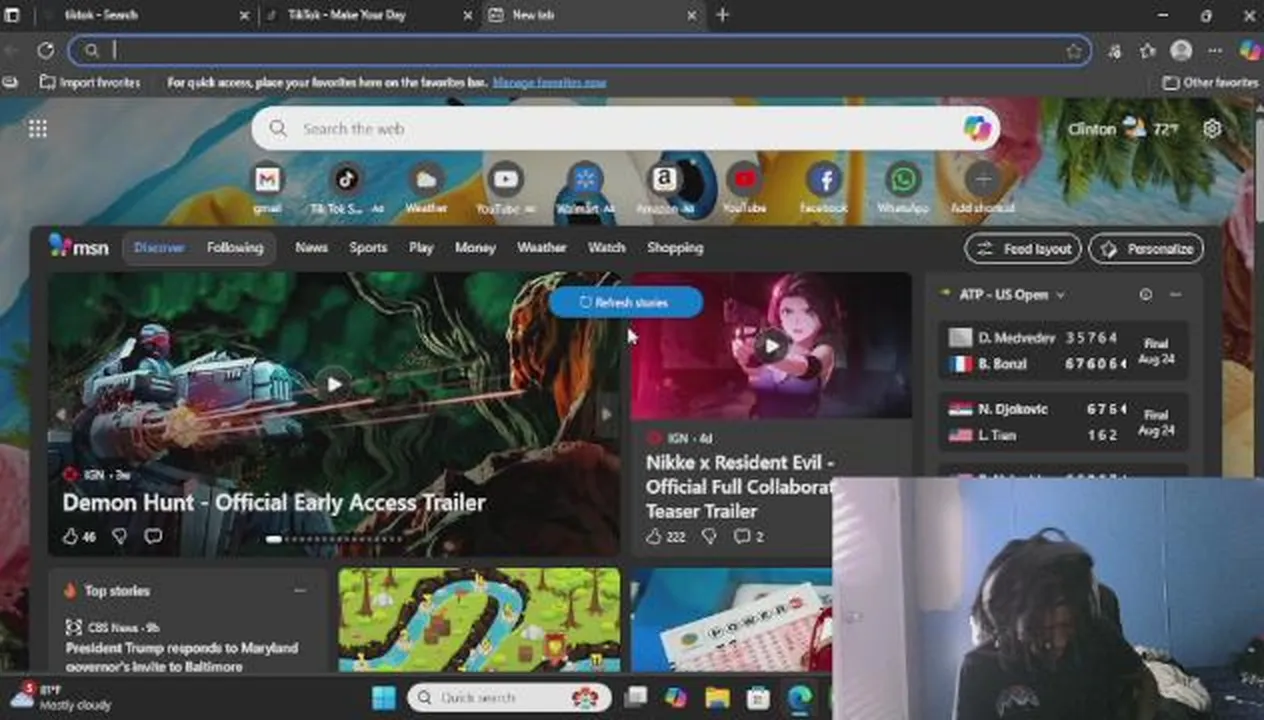The image size is (1264, 720).
Task: Open Copilot sidebar icon in Edge toolbar
Action: click(x=1250, y=50)
